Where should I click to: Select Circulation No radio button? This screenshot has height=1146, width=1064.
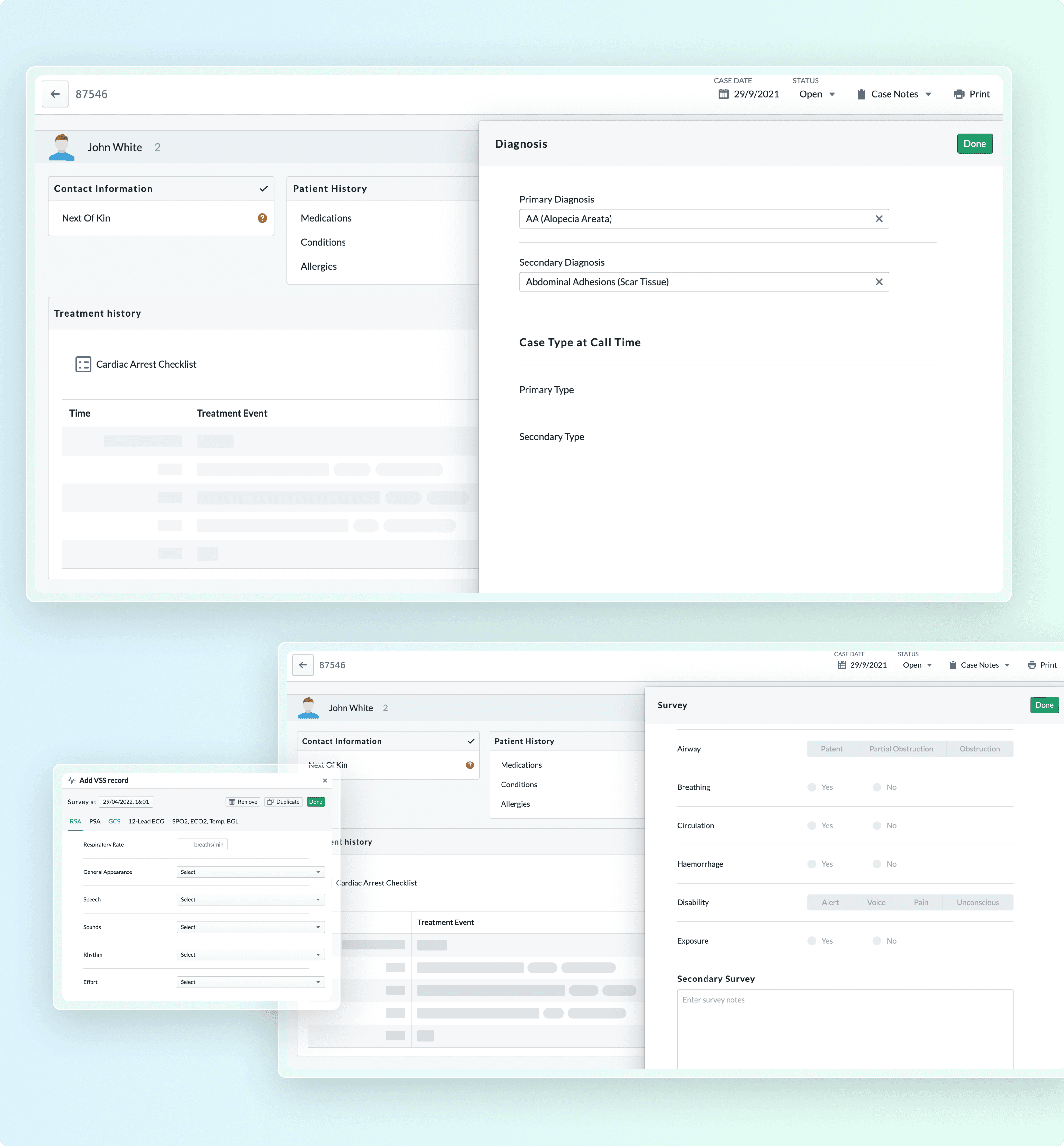[876, 825]
